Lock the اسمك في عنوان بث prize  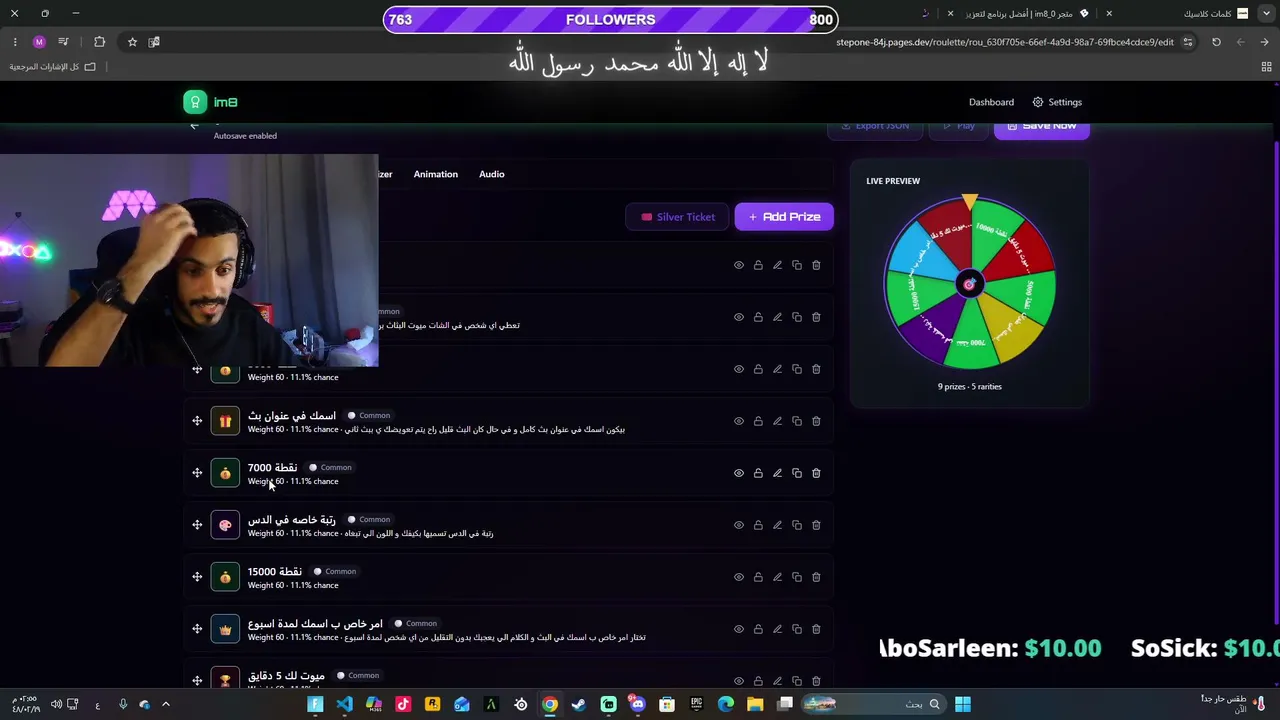pyautogui.click(x=758, y=421)
